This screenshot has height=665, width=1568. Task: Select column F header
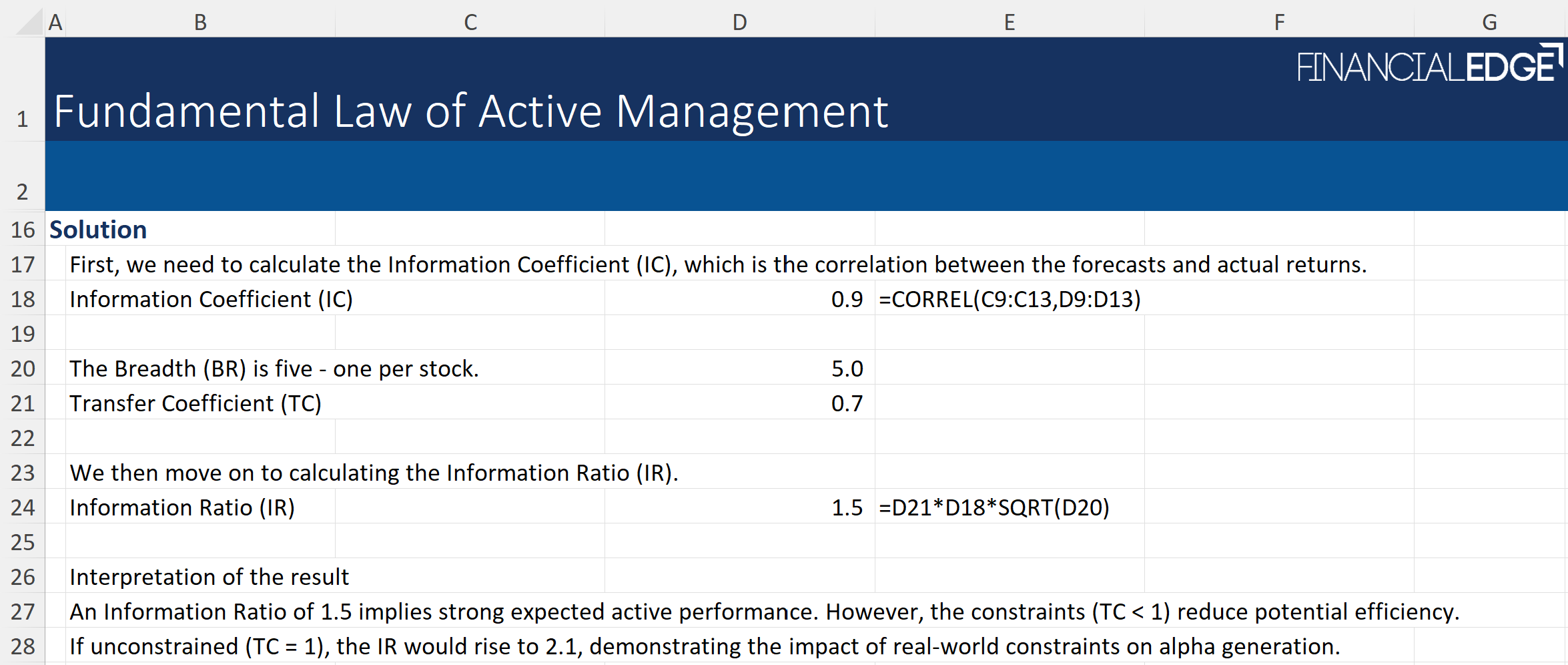coord(1278,22)
